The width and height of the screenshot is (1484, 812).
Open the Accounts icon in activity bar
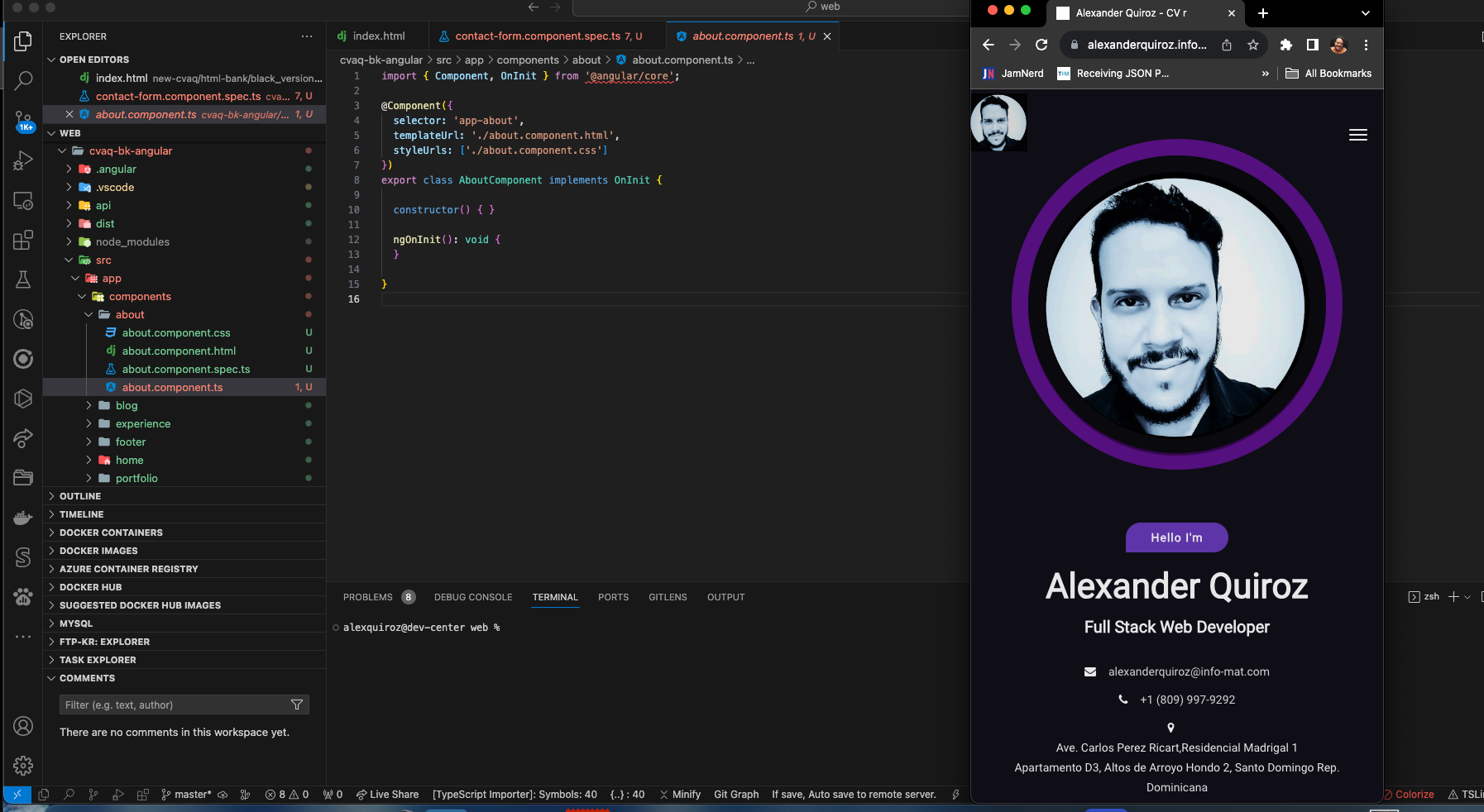pos(23,726)
